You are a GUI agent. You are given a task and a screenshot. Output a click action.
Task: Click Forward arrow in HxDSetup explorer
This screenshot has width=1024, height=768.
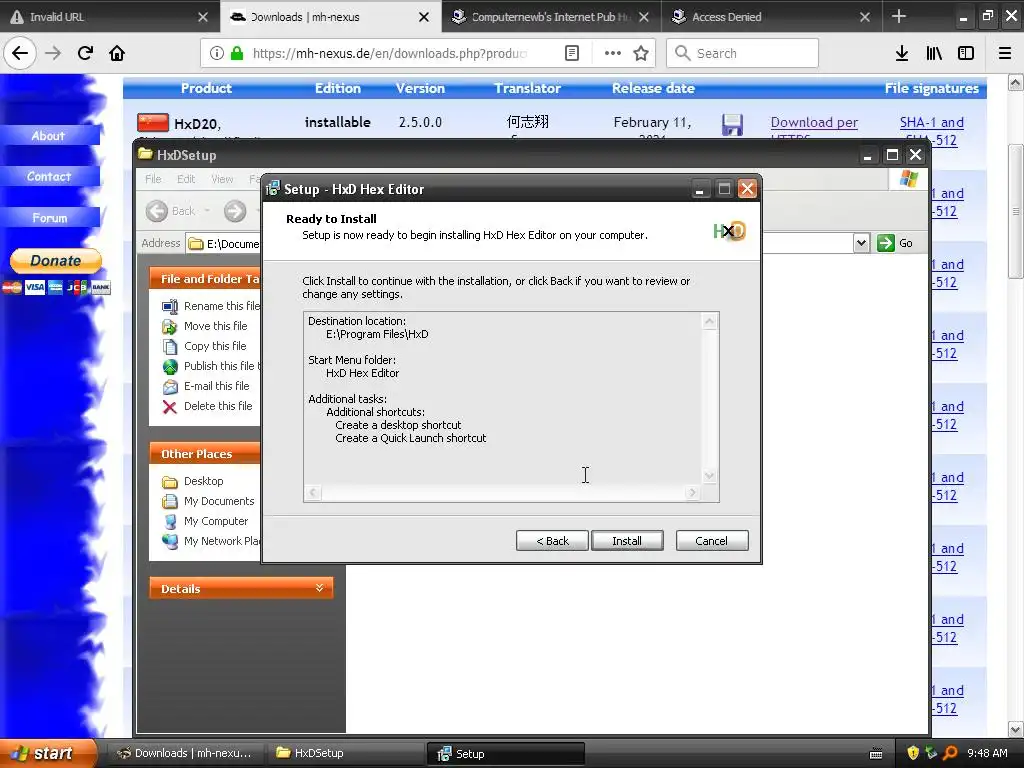[x=235, y=210]
